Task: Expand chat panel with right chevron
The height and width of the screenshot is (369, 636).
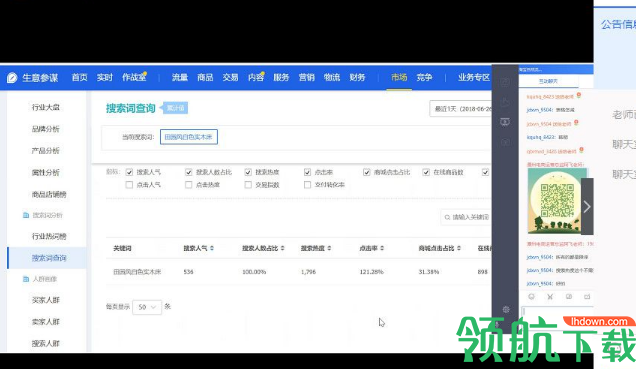Action: pyautogui.click(x=587, y=206)
